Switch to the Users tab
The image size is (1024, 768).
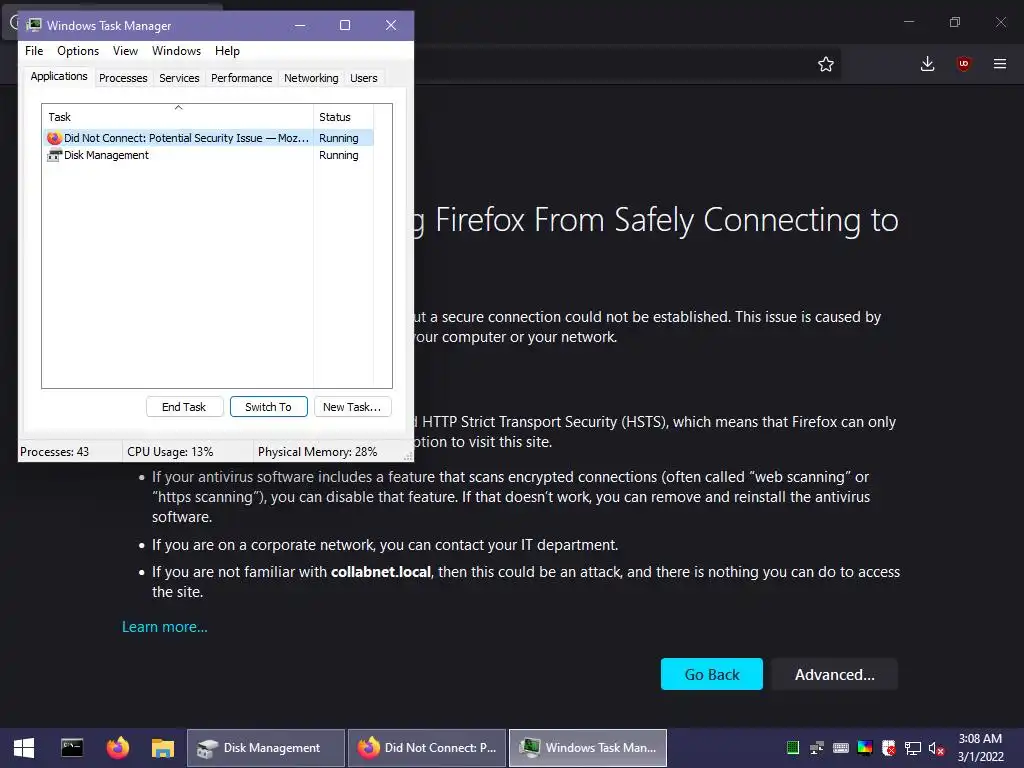(364, 78)
